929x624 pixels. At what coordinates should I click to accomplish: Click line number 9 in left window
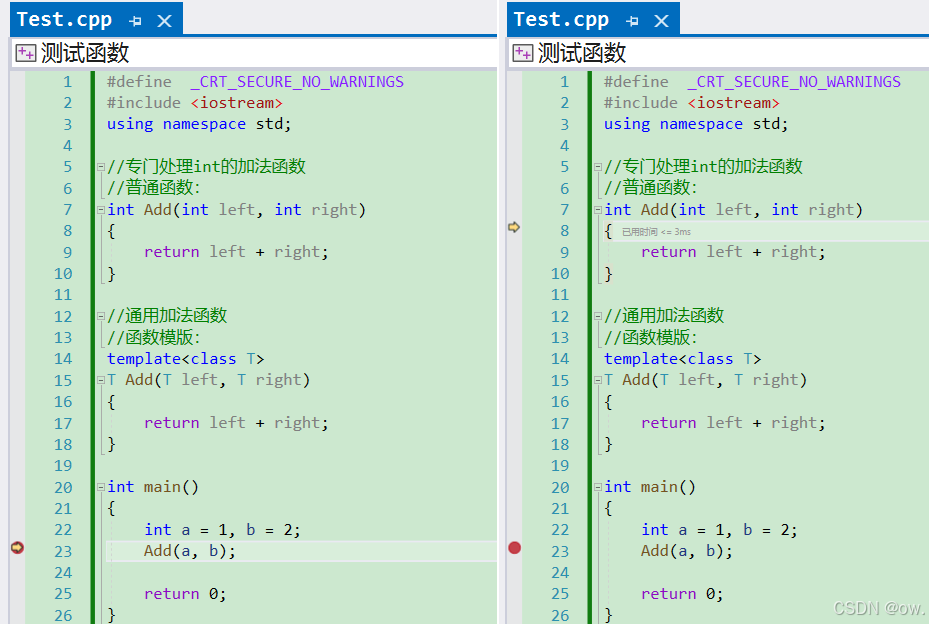coord(68,252)
